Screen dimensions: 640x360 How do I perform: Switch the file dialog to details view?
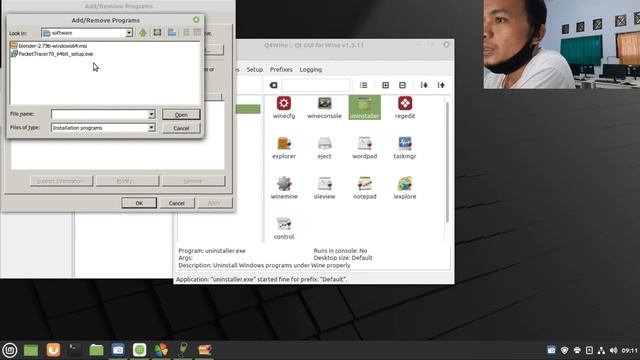pos(197,33)
